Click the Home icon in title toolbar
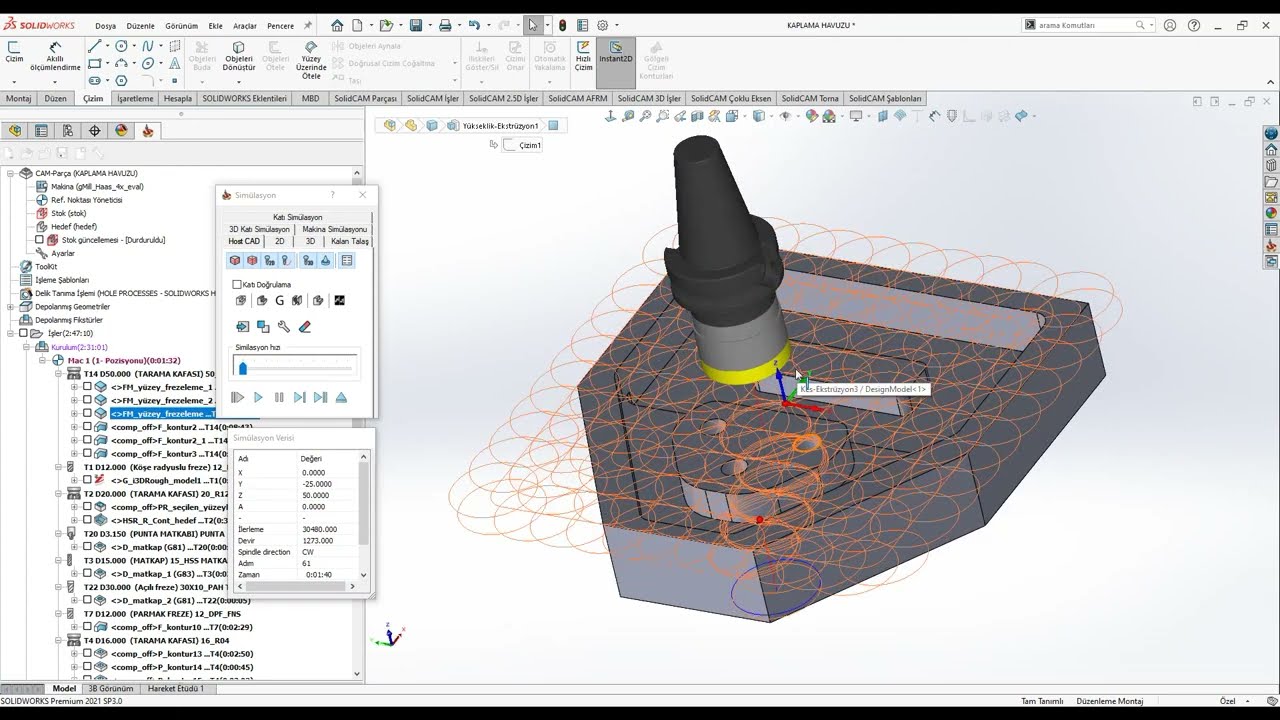 [337, 25]
